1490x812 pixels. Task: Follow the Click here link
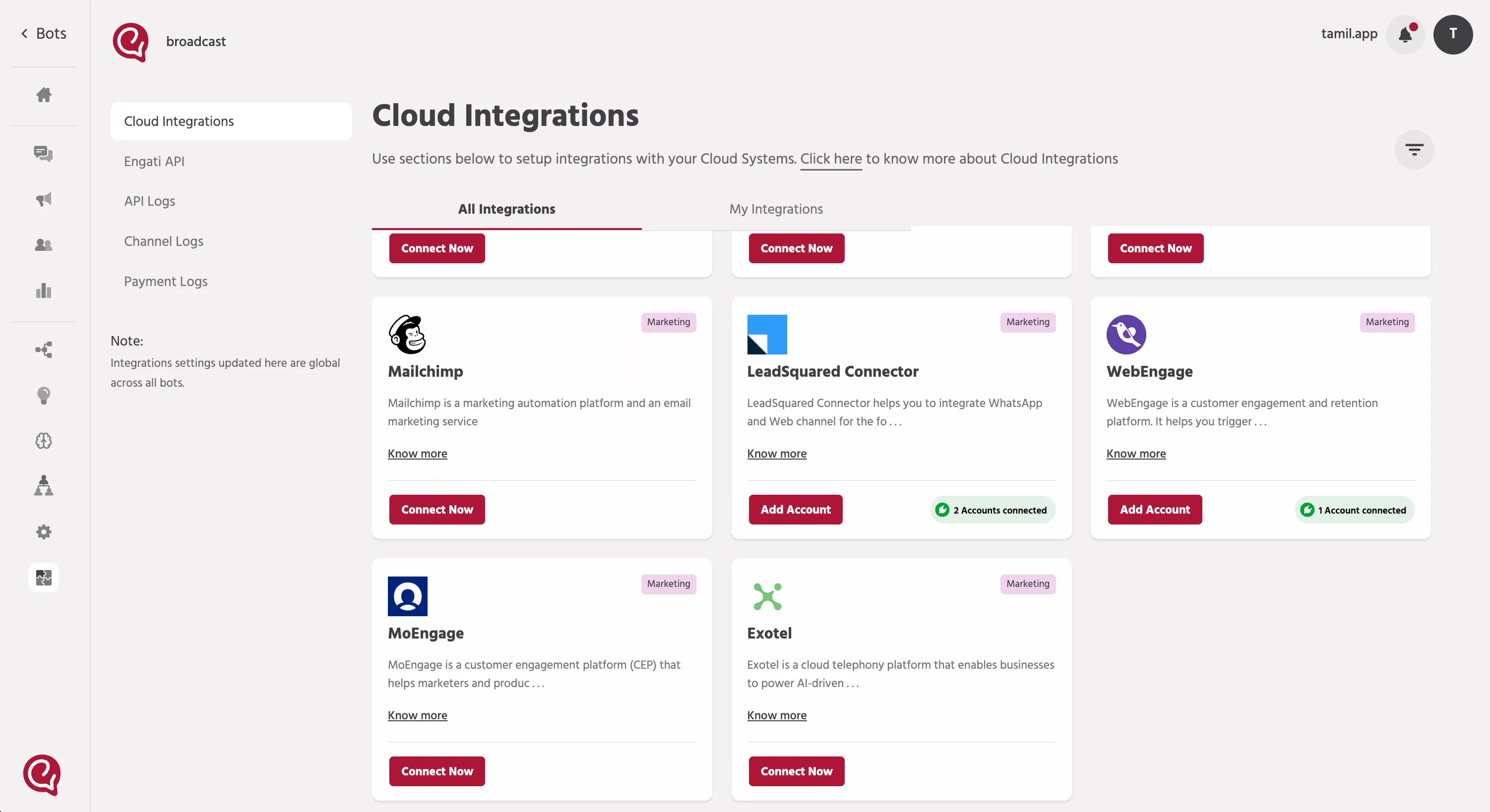click(831, 159)
